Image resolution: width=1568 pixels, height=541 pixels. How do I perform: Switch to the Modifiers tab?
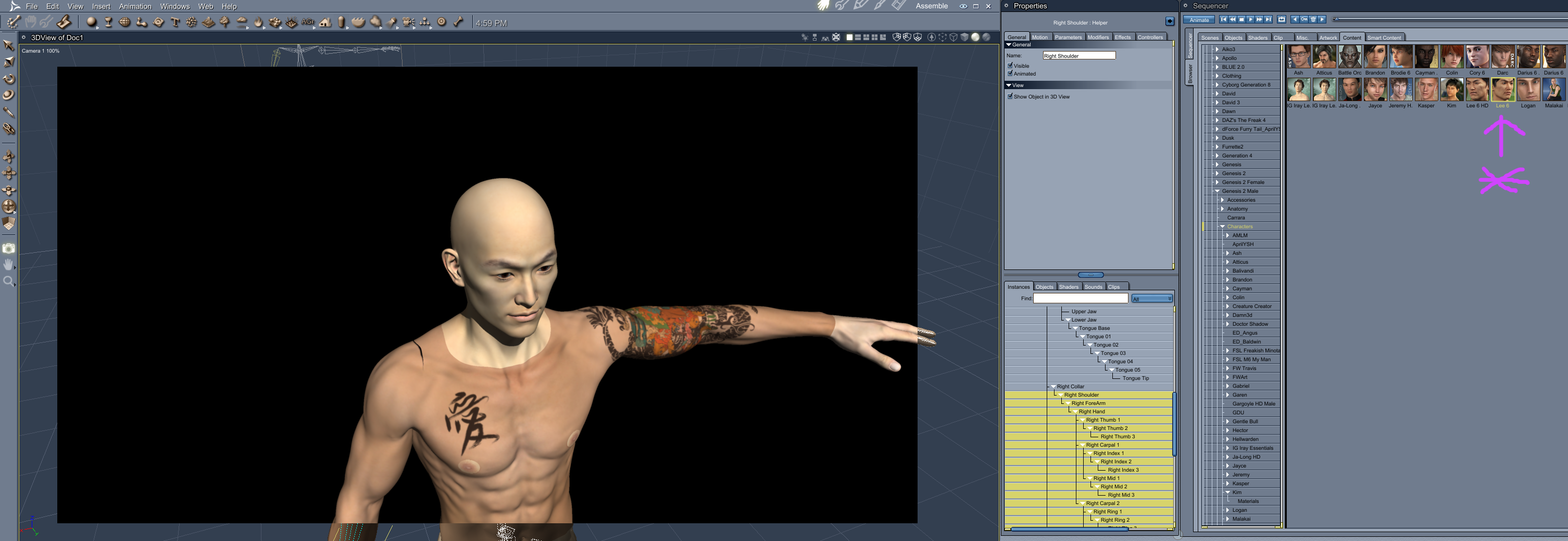click(1098, 37)
